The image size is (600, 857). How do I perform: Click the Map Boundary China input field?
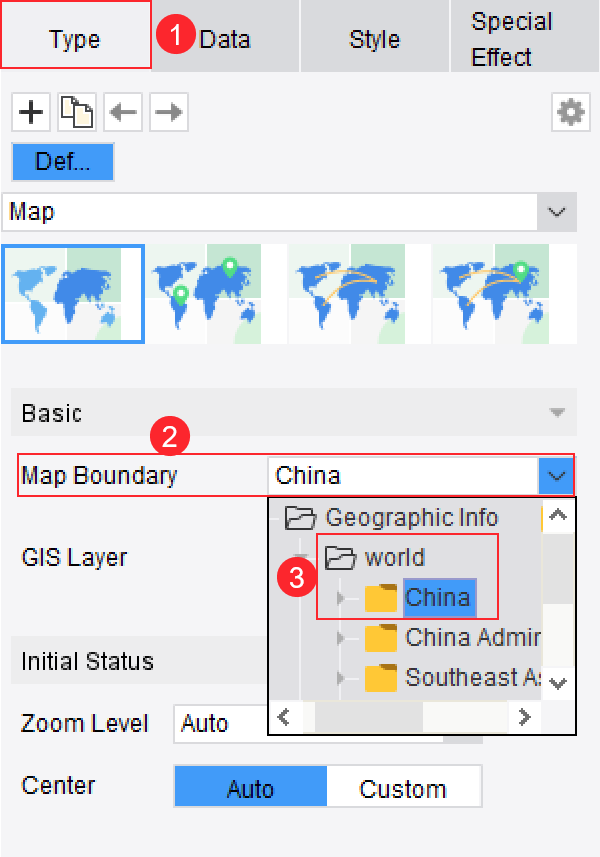point(403,476)
